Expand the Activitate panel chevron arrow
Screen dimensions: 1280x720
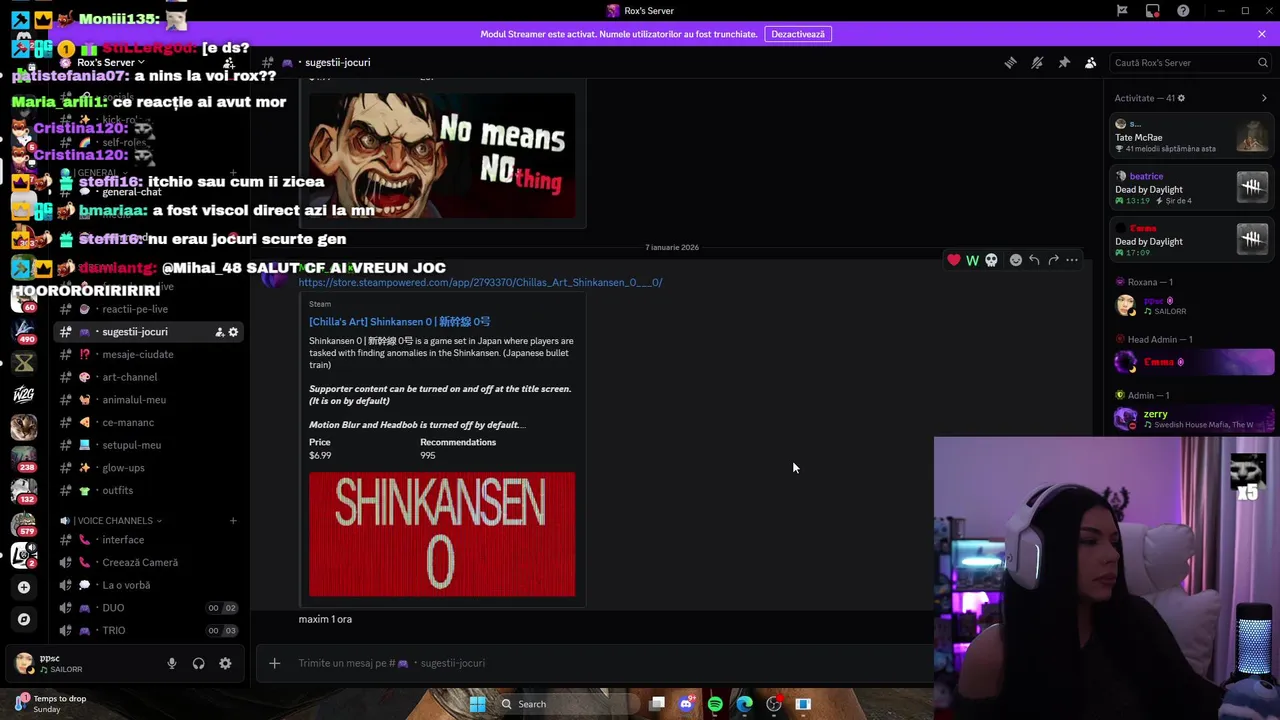(1264, 98)
